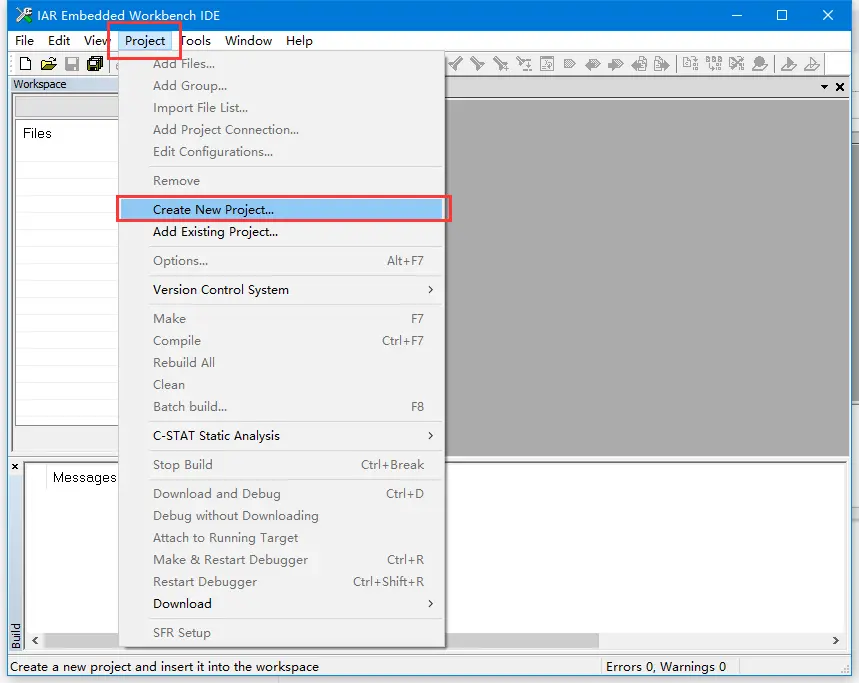Click the Debug without Downloading toolbar icon
Screen dimensions: 859x683
[x=812, y=64]
